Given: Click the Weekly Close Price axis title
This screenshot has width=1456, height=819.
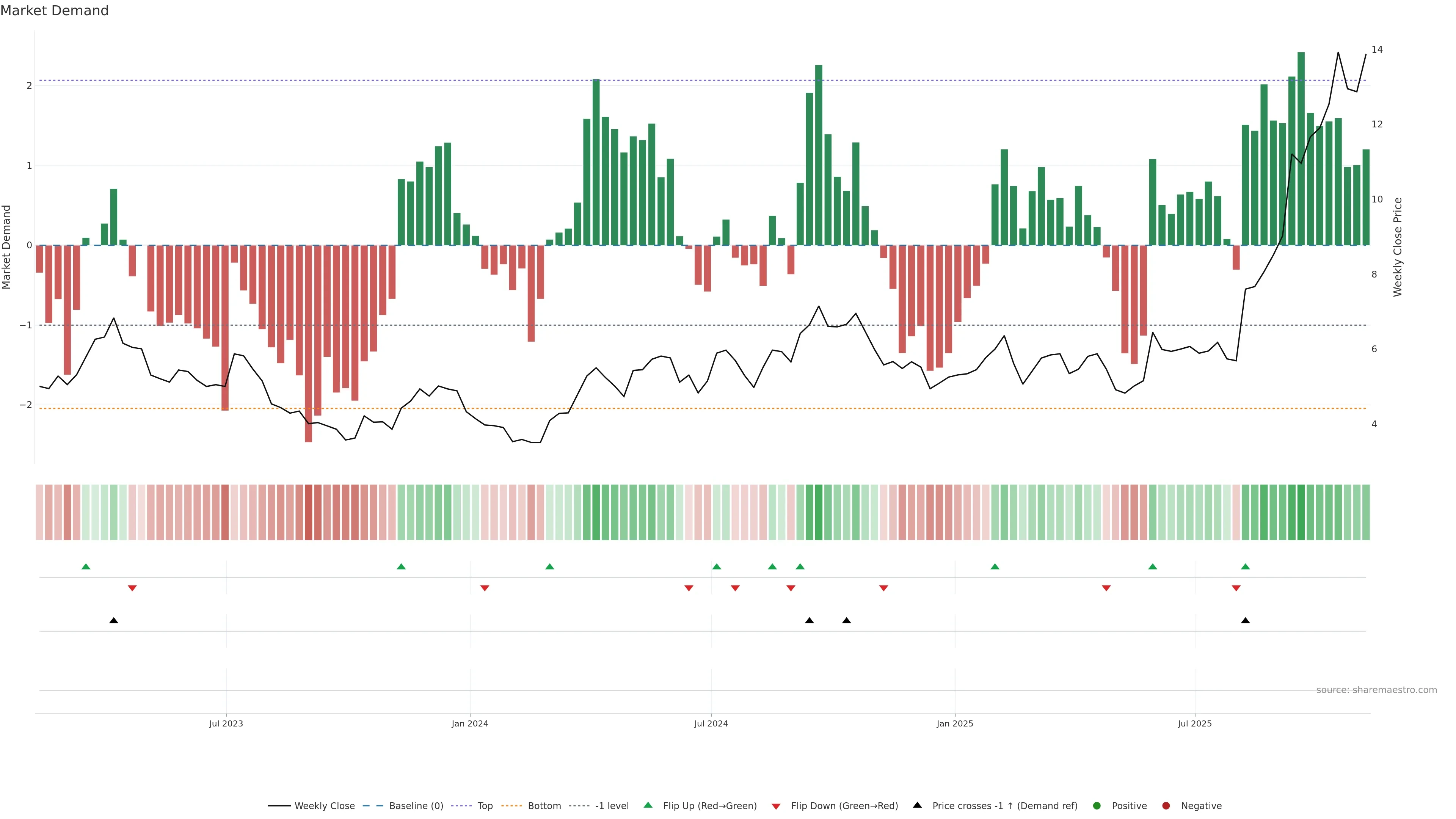Looking at the screenshot, I should [1398, 247].
